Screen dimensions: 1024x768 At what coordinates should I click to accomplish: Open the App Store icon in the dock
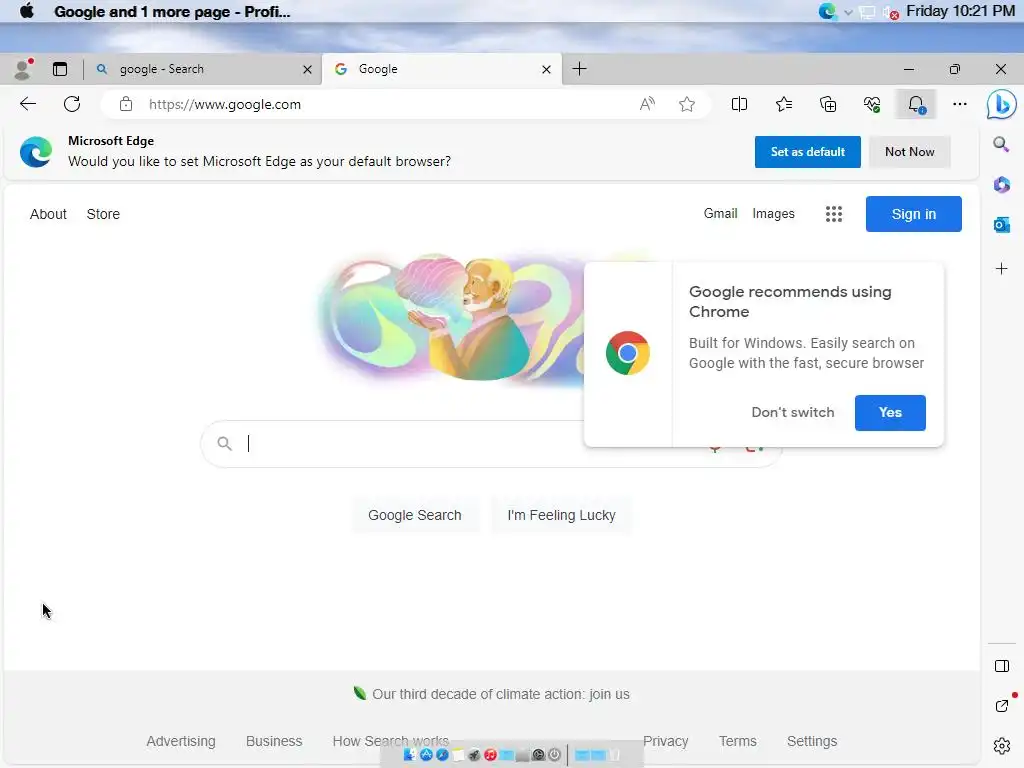426,755
